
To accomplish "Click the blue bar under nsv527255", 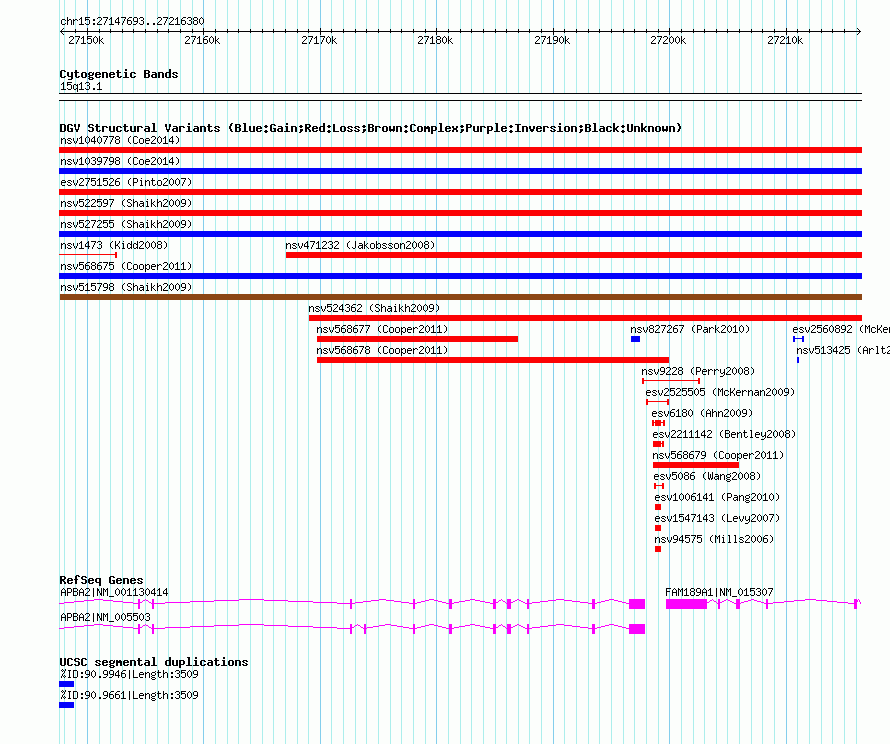I will point(460,234).
